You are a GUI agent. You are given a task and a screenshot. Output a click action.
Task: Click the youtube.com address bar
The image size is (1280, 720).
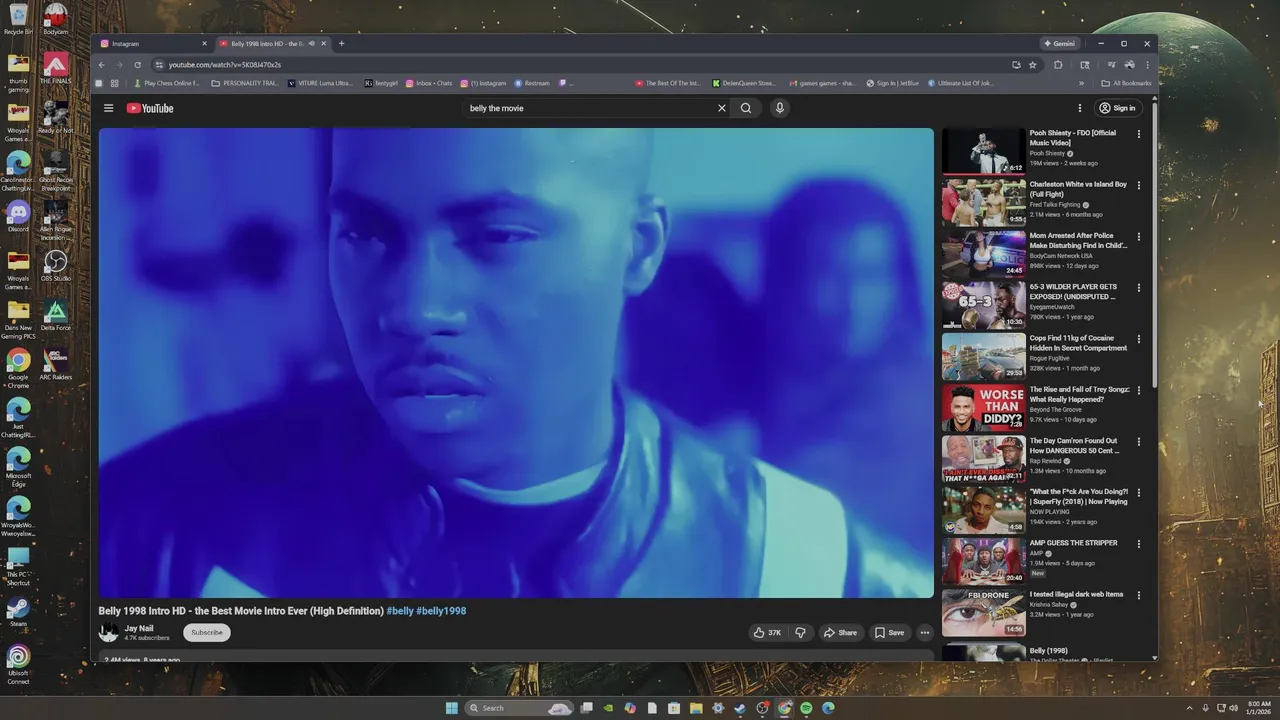click(580, 65)
